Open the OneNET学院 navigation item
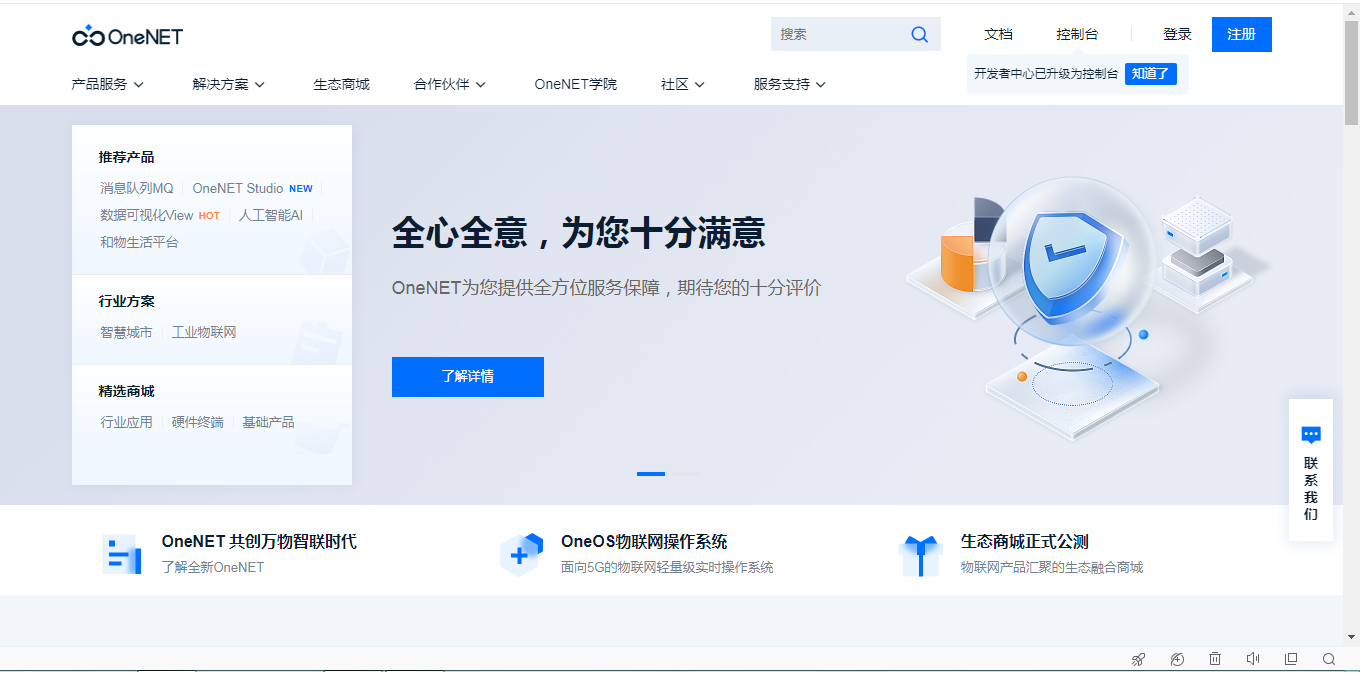 tap(575, 84)
